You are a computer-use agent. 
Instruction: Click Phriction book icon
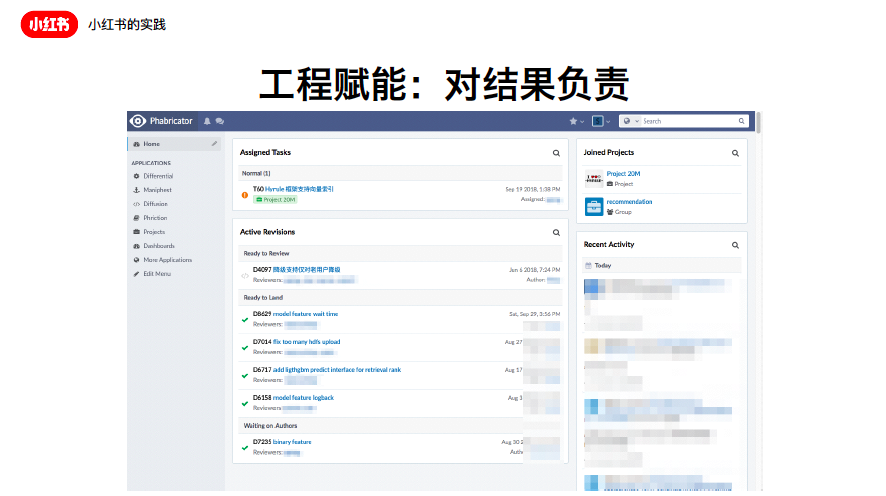coord(136,218)
